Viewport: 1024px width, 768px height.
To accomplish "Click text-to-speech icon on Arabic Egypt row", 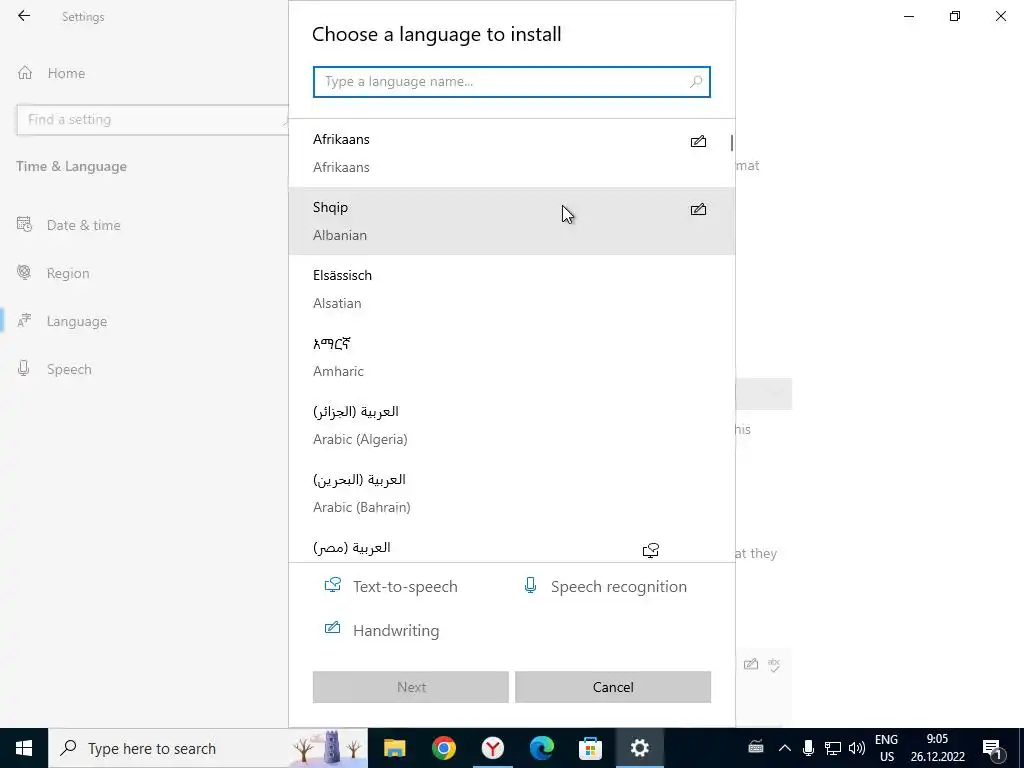I will click(650, 551).
